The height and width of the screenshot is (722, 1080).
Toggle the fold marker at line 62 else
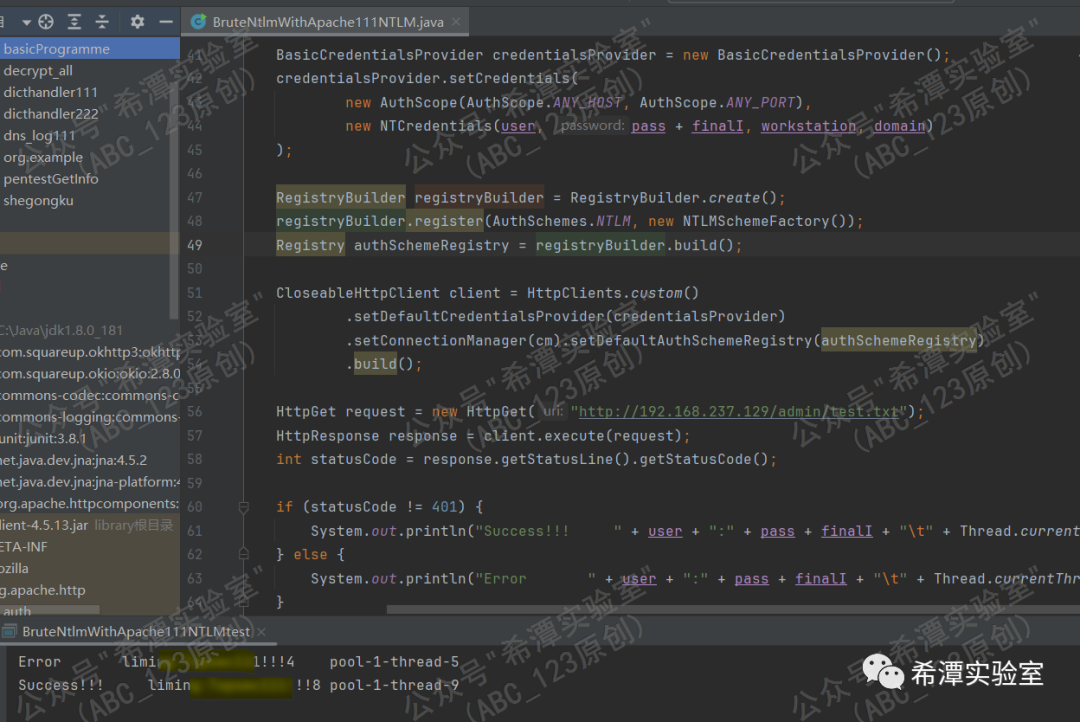(243, 554)
